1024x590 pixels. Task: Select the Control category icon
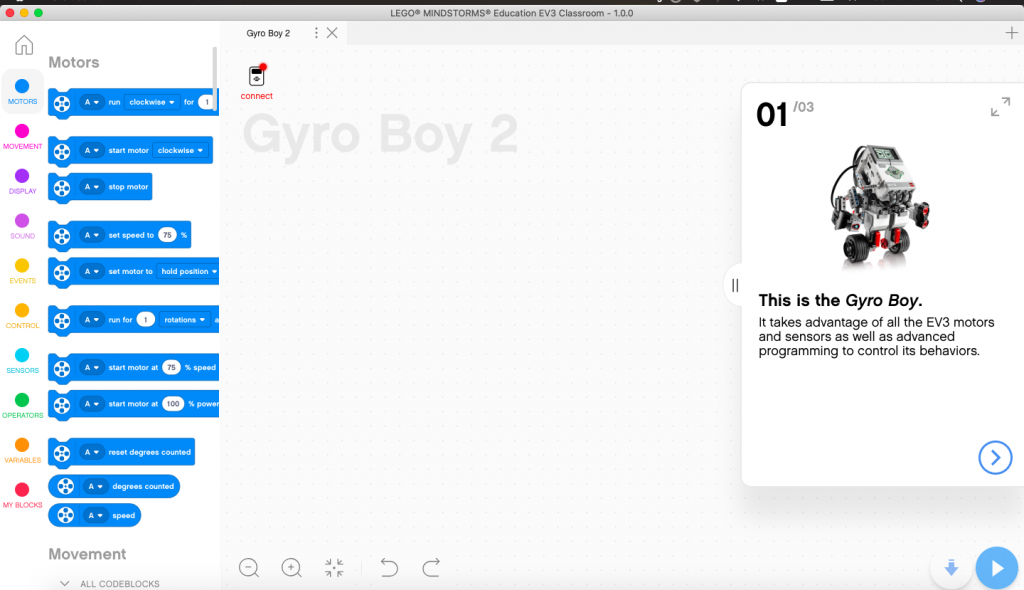pos(22,312)
